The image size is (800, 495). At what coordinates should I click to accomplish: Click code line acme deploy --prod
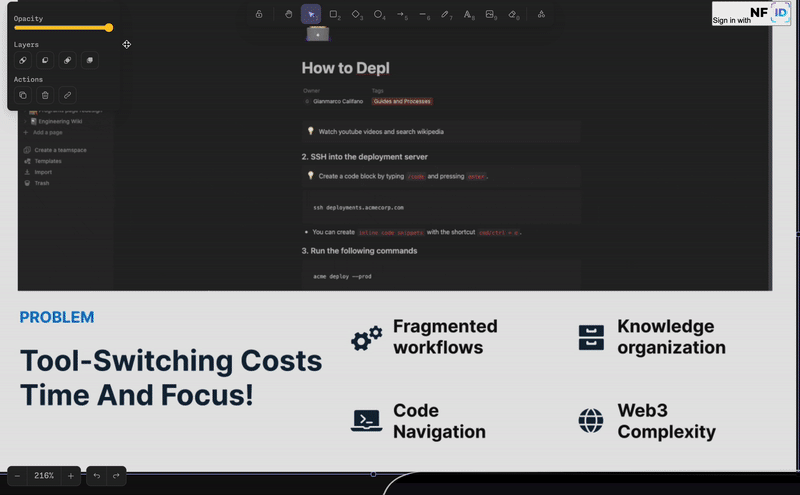tap(342, 277)
